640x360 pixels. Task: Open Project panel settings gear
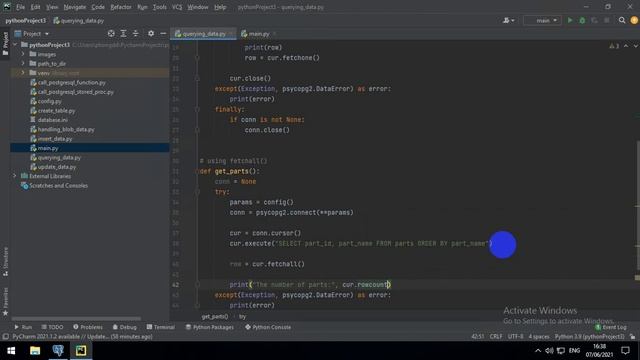(x=151, y=33)
